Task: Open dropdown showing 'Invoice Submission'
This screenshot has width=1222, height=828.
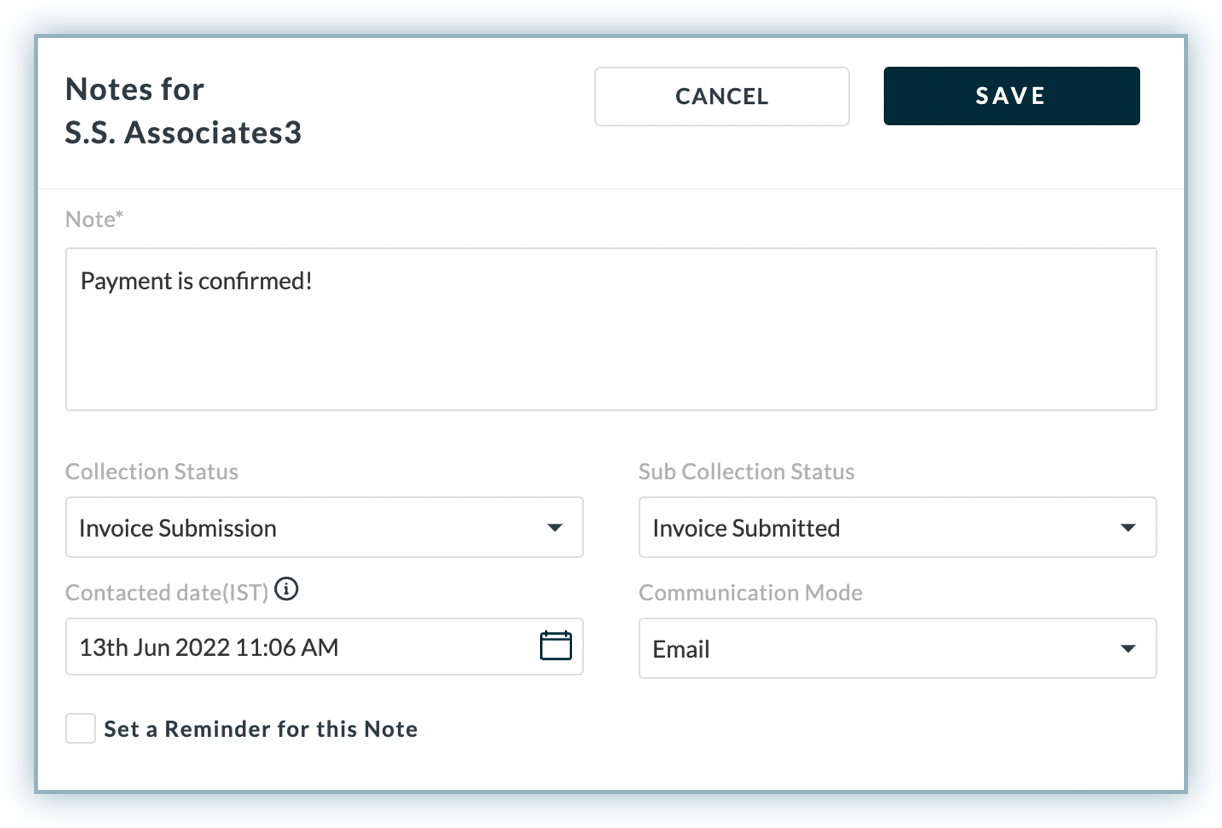Action: pos(300,528)
